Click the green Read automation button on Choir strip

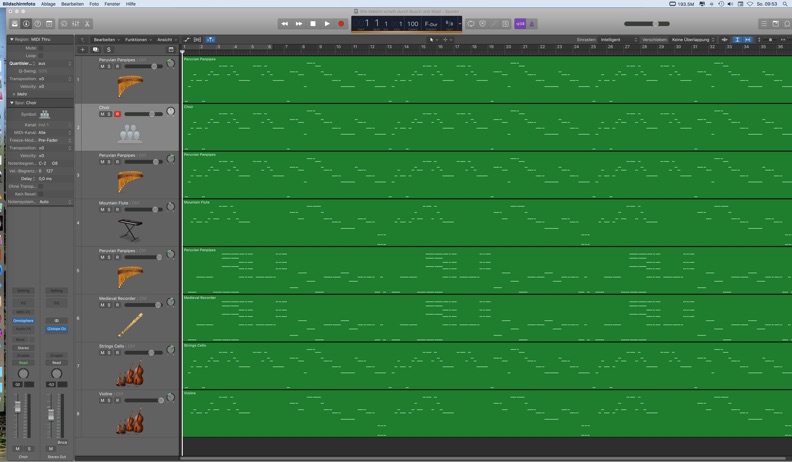click(x=23, y=363)
